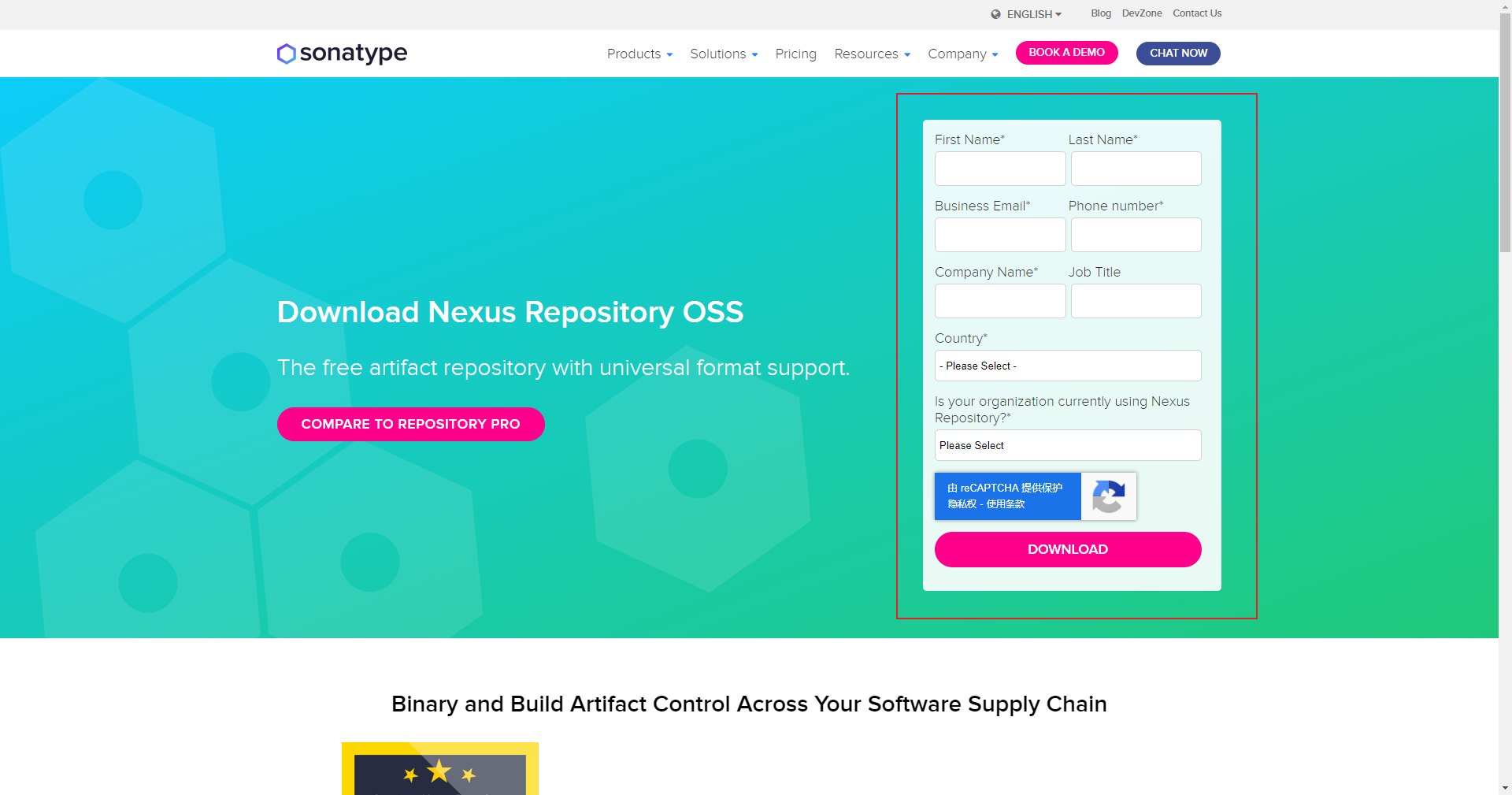Open the Nexus Repository usage dropdown
This screenshot has height=795, width=1512.
[x=1067, y=445]
